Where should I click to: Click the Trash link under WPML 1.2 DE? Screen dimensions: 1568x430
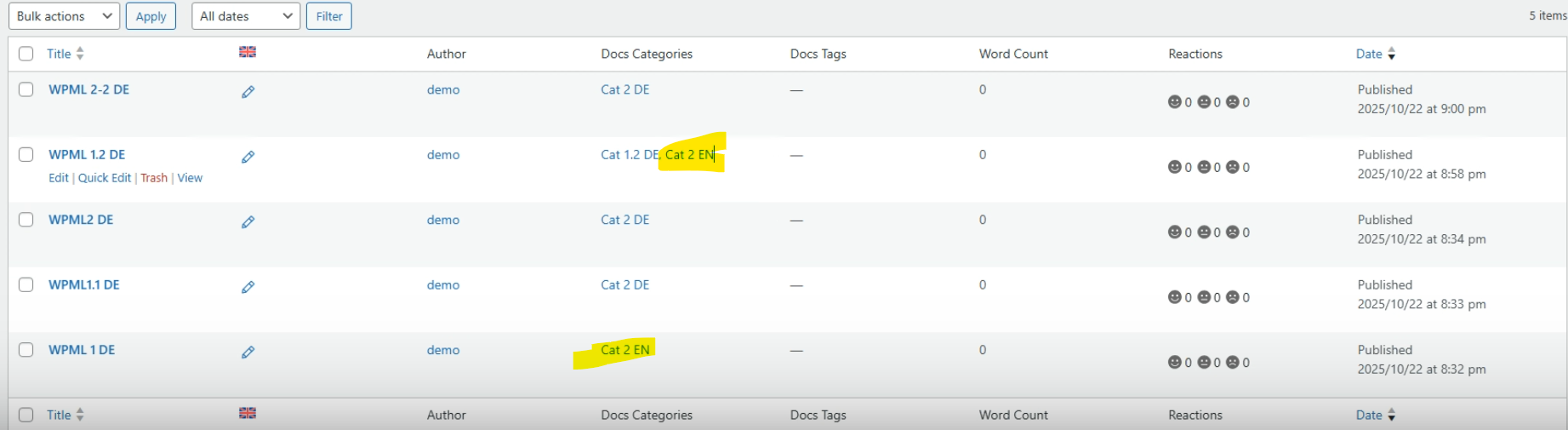154,178
